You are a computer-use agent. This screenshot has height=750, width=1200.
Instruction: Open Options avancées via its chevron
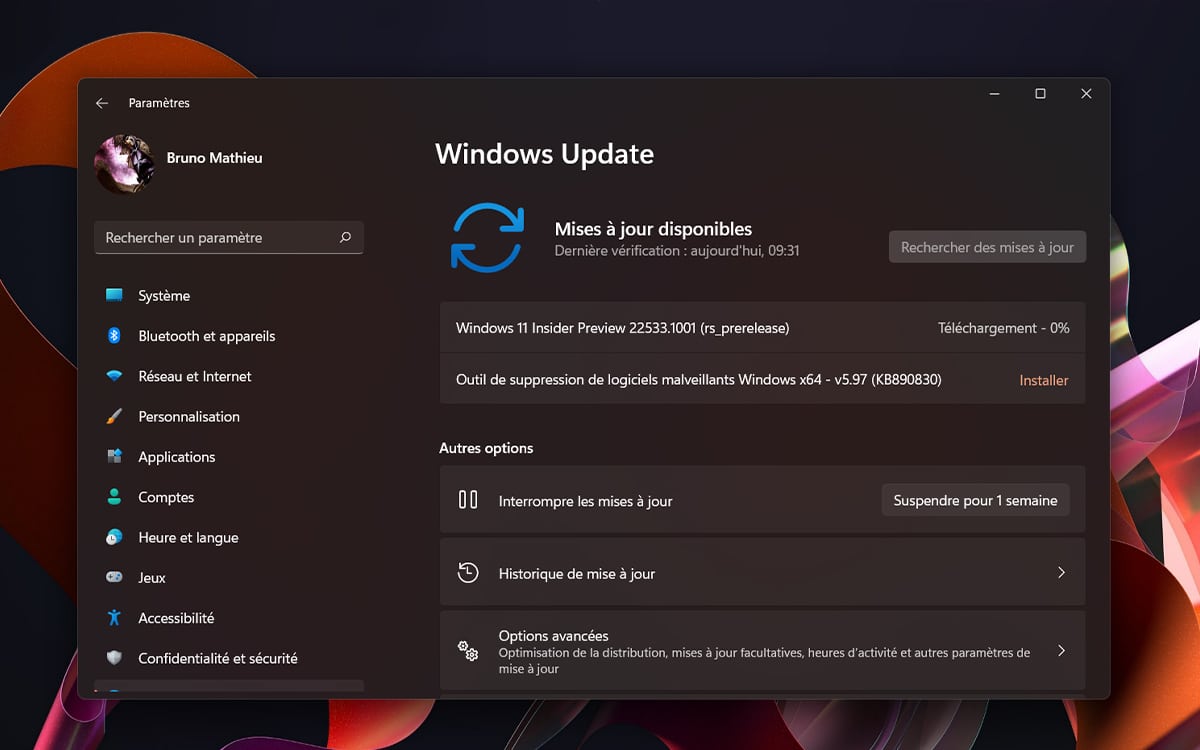point(1061,651)
